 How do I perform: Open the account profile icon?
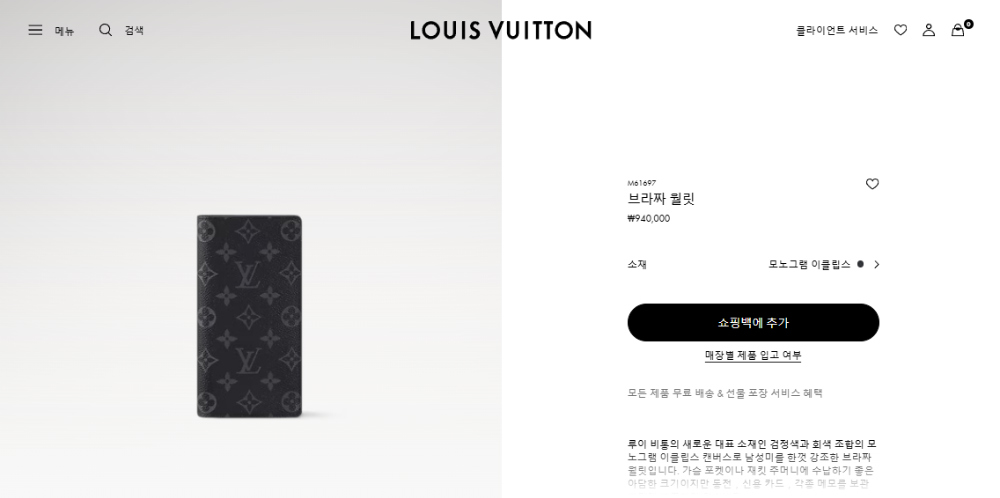tap(929, 30)
